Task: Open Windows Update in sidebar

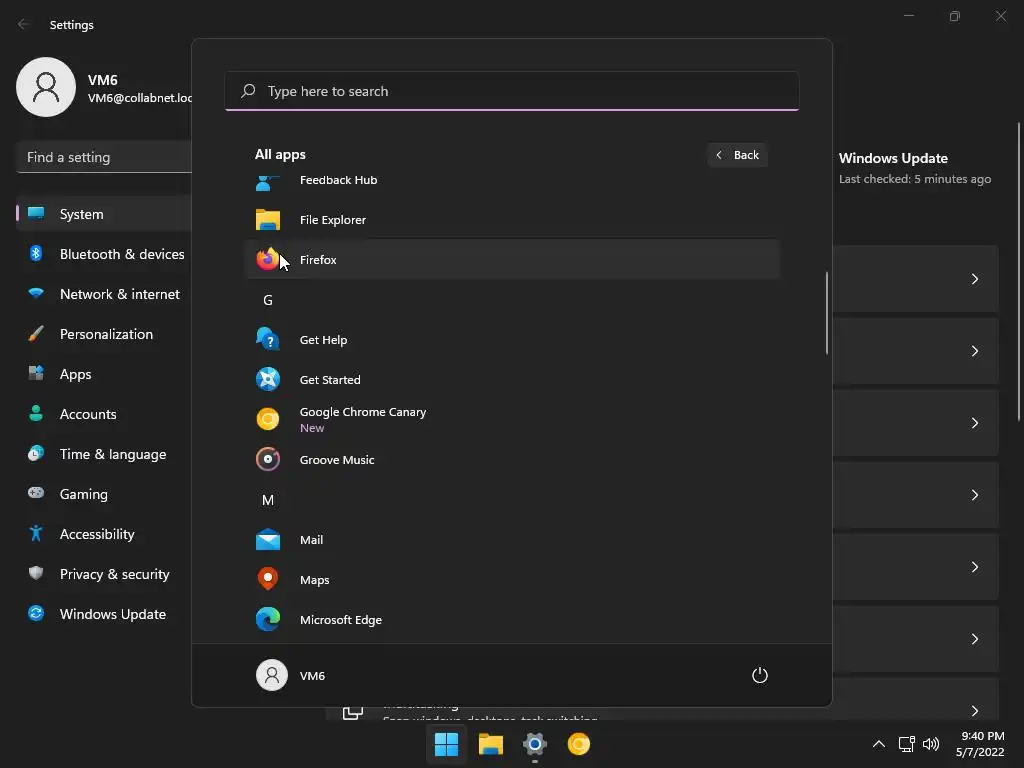Action: coord(104,614)
